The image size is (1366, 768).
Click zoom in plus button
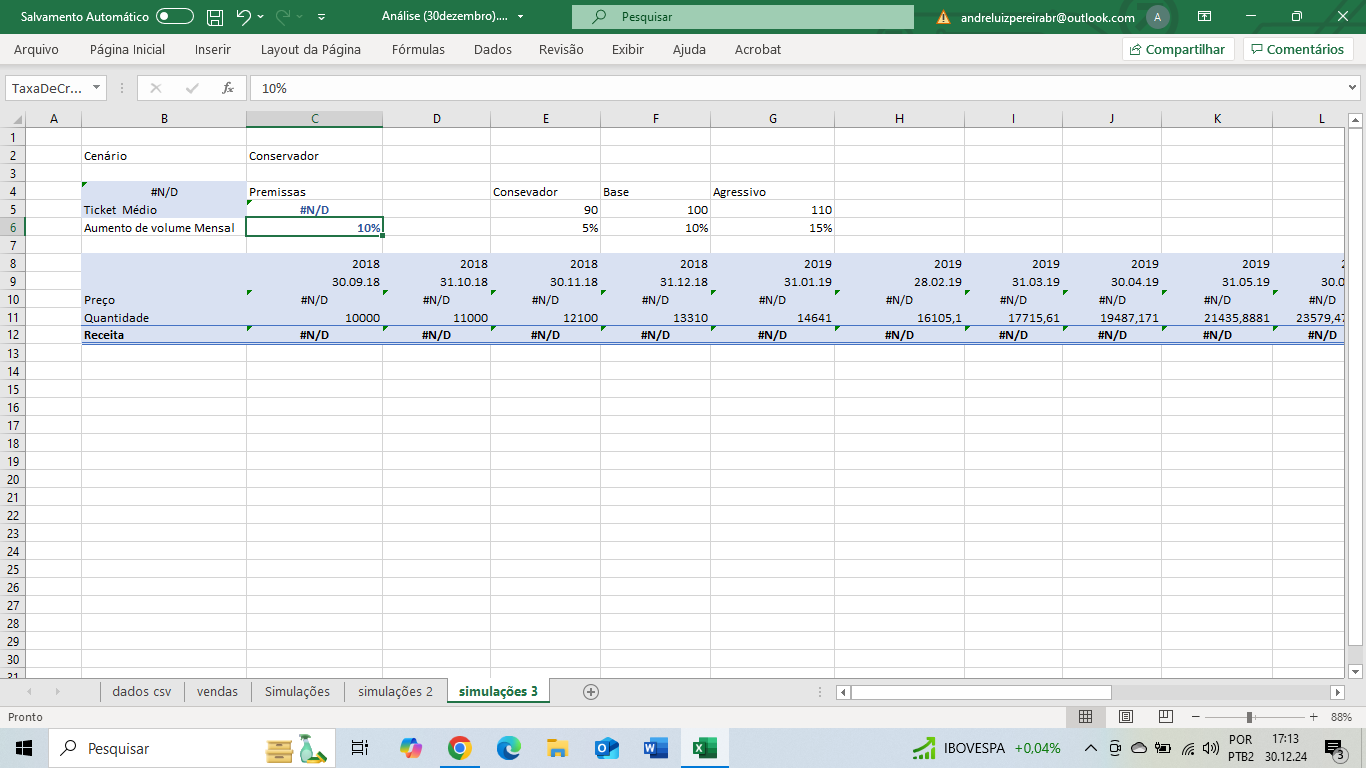(1313, 717)
